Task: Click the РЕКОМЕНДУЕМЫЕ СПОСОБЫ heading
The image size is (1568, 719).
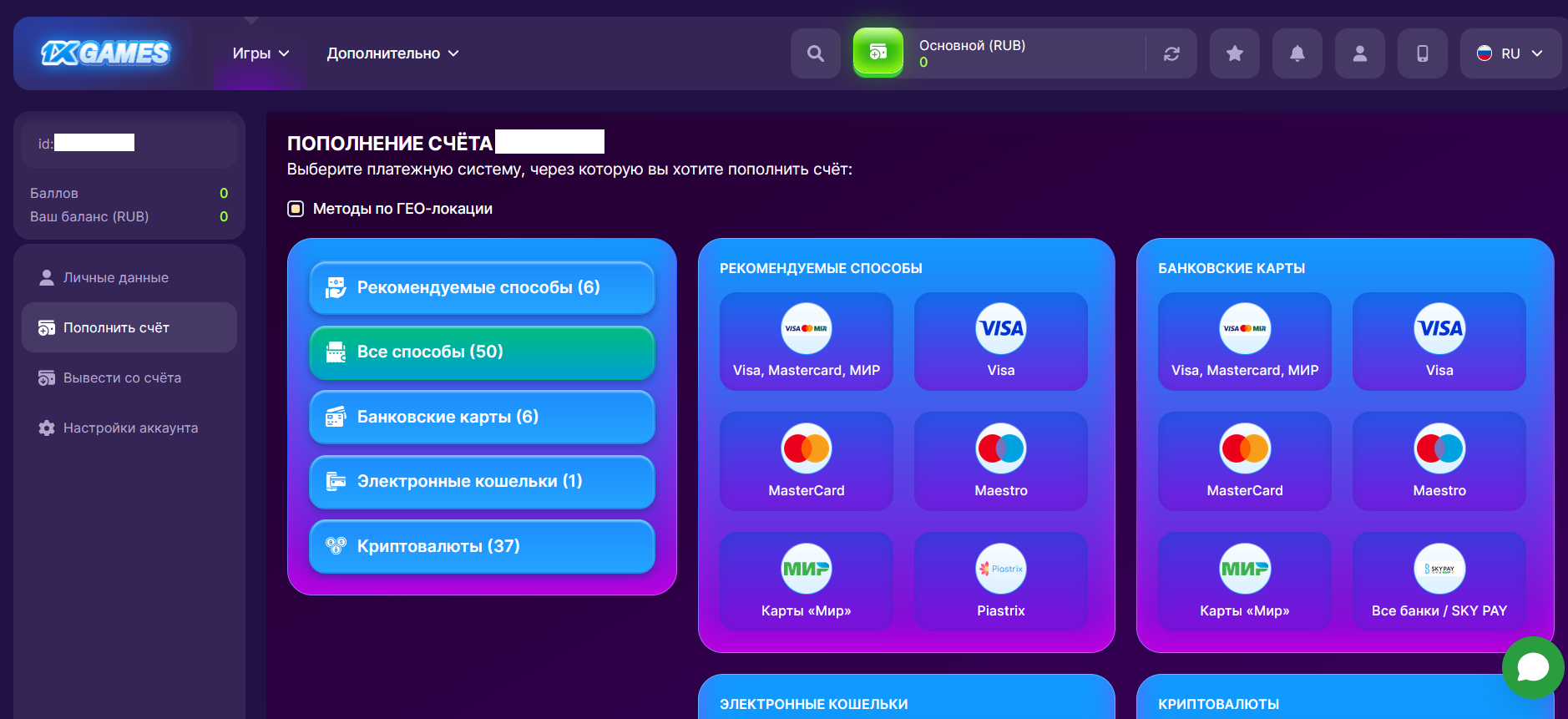Action: click(x=821, y=268)
